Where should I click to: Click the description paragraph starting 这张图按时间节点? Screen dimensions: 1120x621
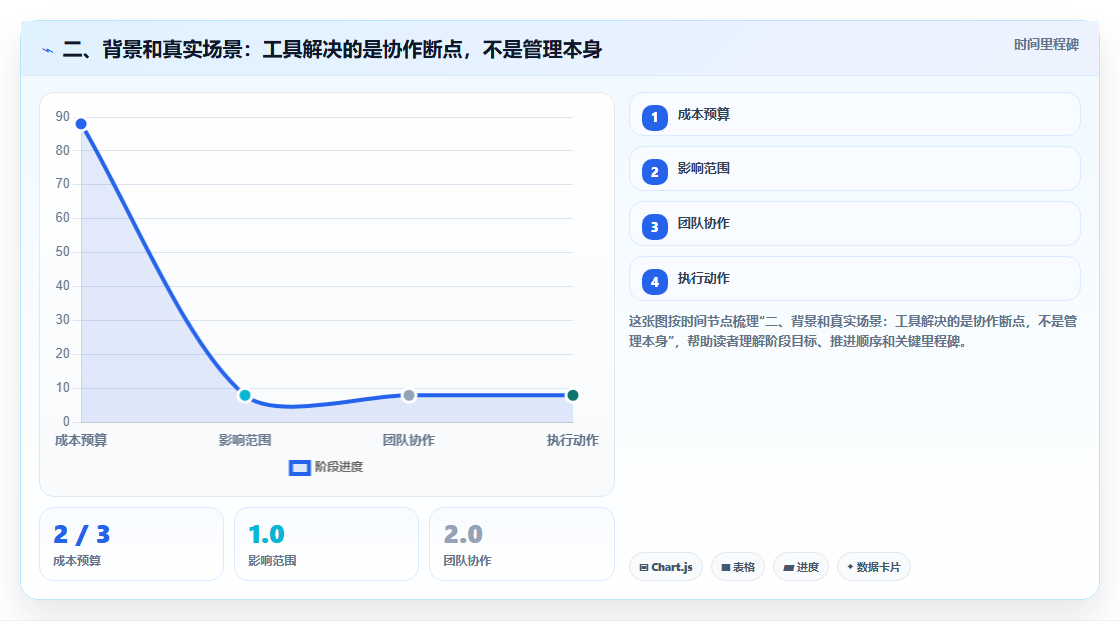tap(853, 332)
